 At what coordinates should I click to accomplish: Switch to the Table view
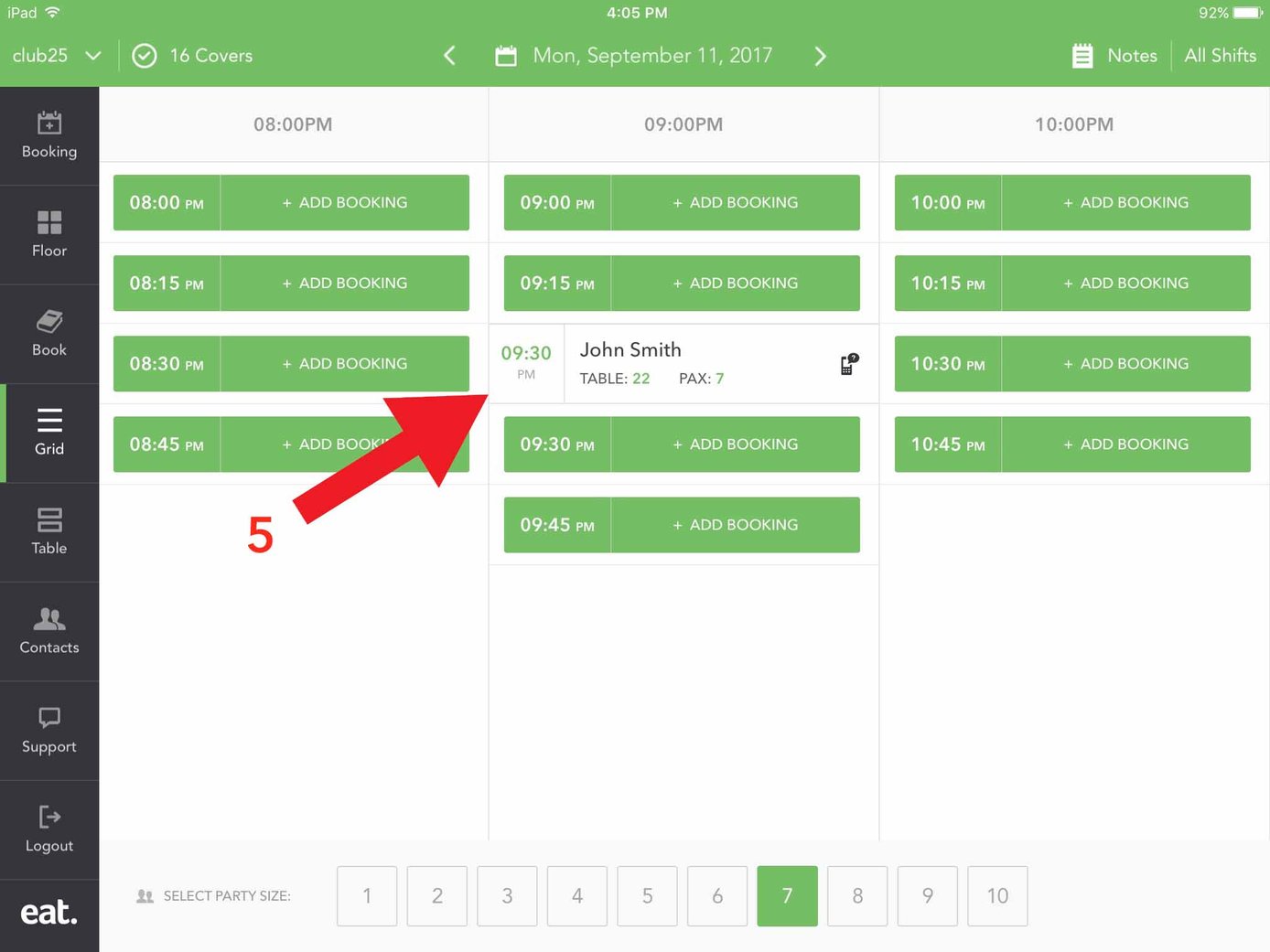click(49, 532)
